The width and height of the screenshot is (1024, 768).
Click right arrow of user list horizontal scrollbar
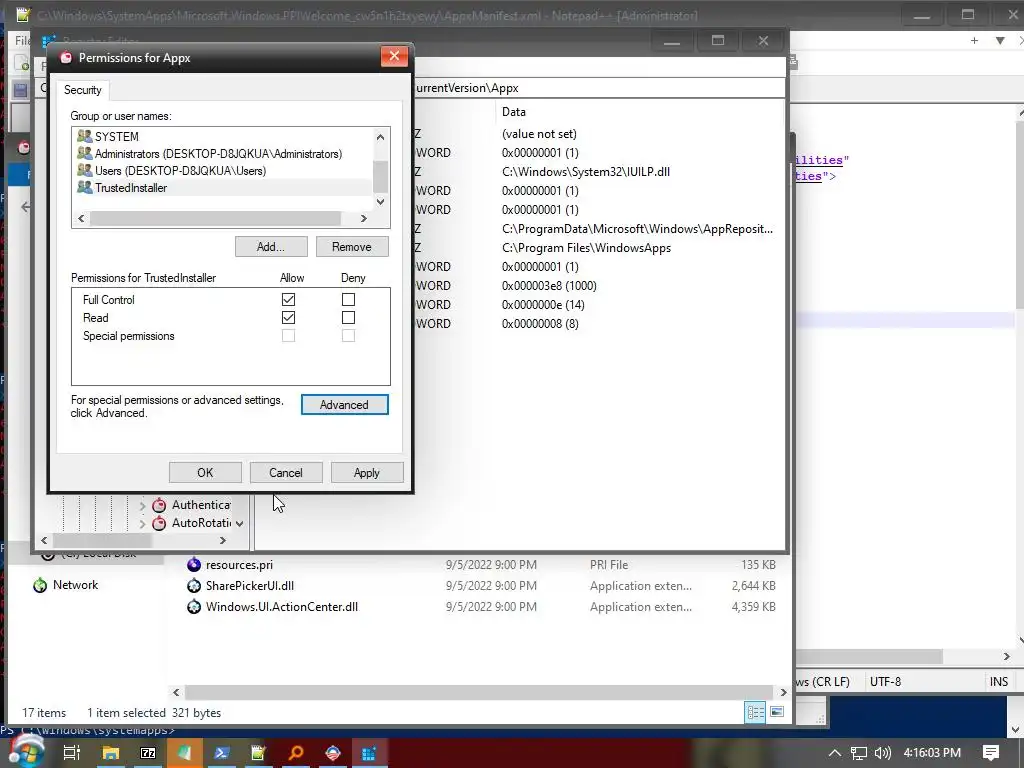click(364, 218)
